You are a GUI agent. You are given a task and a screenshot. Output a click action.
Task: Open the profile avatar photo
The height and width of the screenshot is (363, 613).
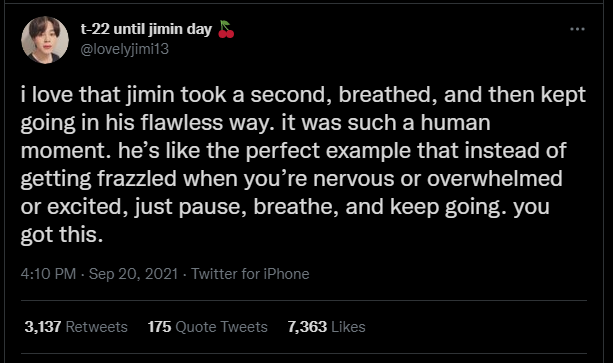(45, 39)
